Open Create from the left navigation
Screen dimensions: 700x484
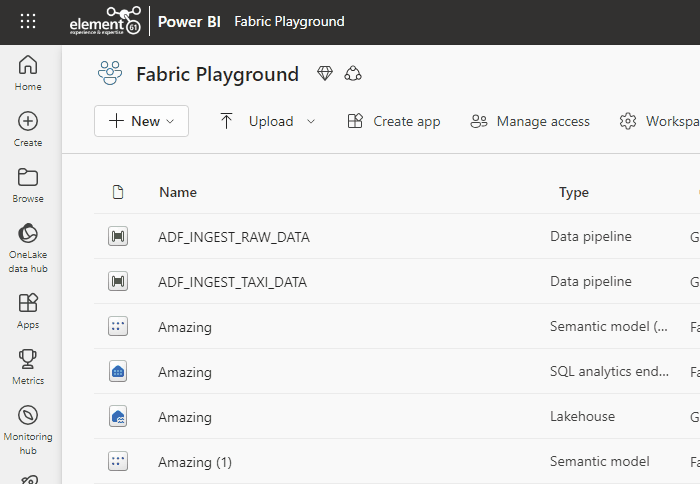coord(28,129)
